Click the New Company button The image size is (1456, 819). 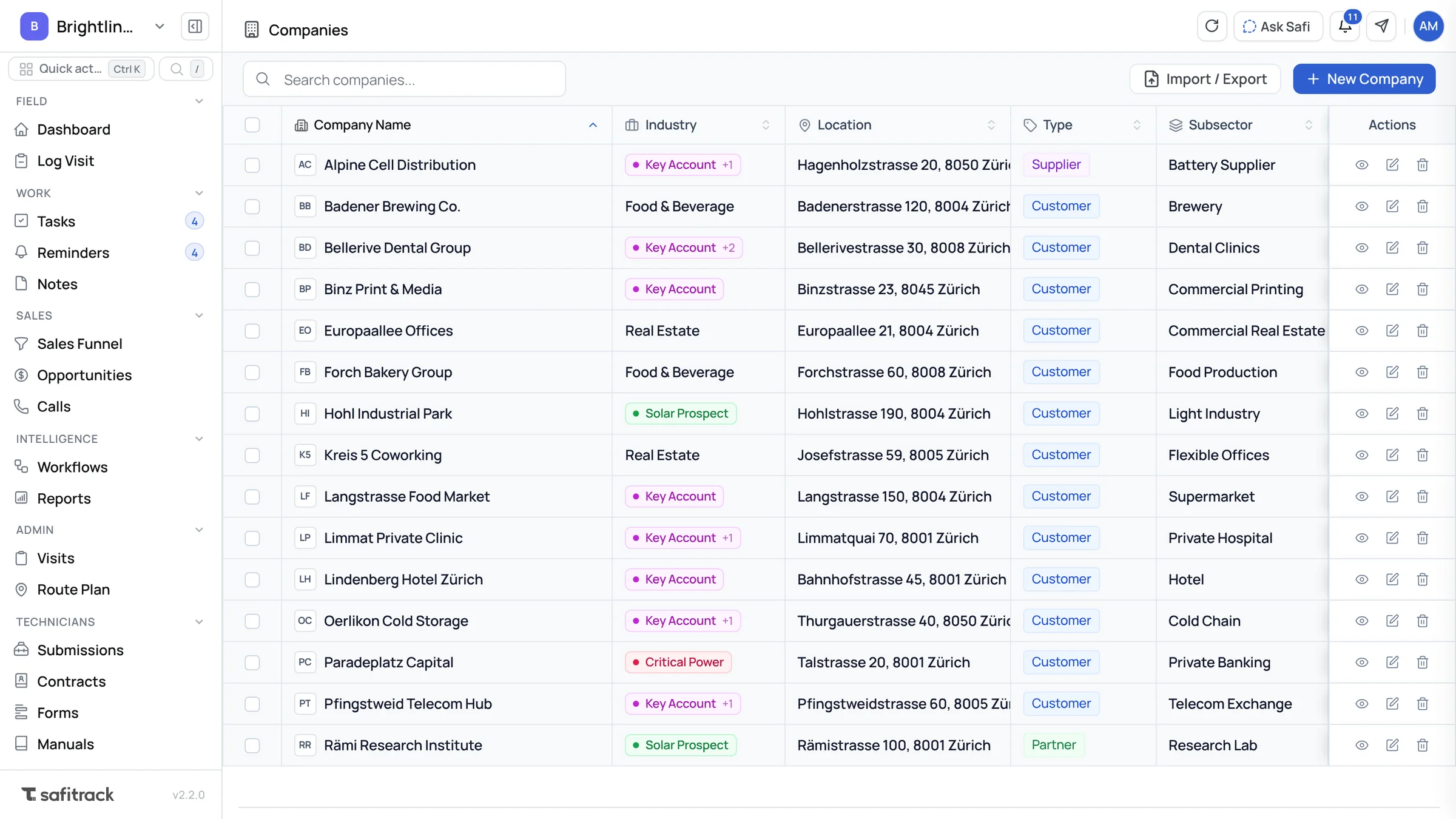point(1364,79)
